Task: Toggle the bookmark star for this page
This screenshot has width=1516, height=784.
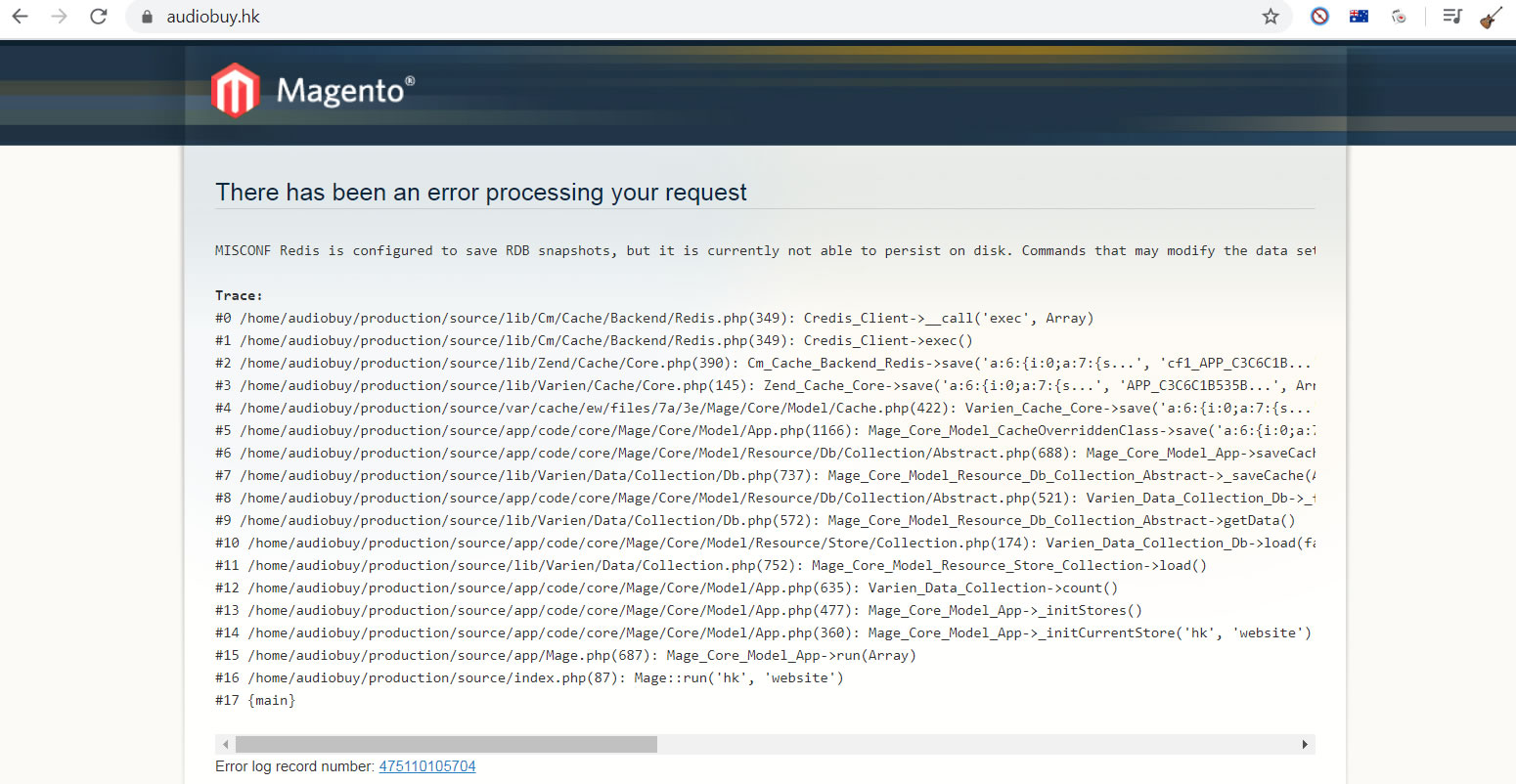Action: 1270,16
